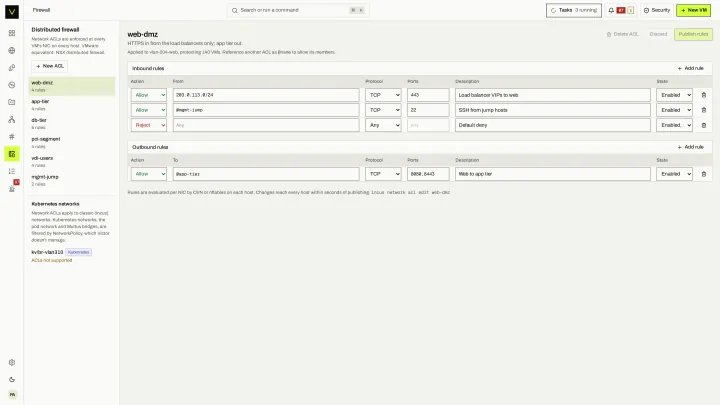
Task: Open the Security button
Action: [x=657, y=10]
